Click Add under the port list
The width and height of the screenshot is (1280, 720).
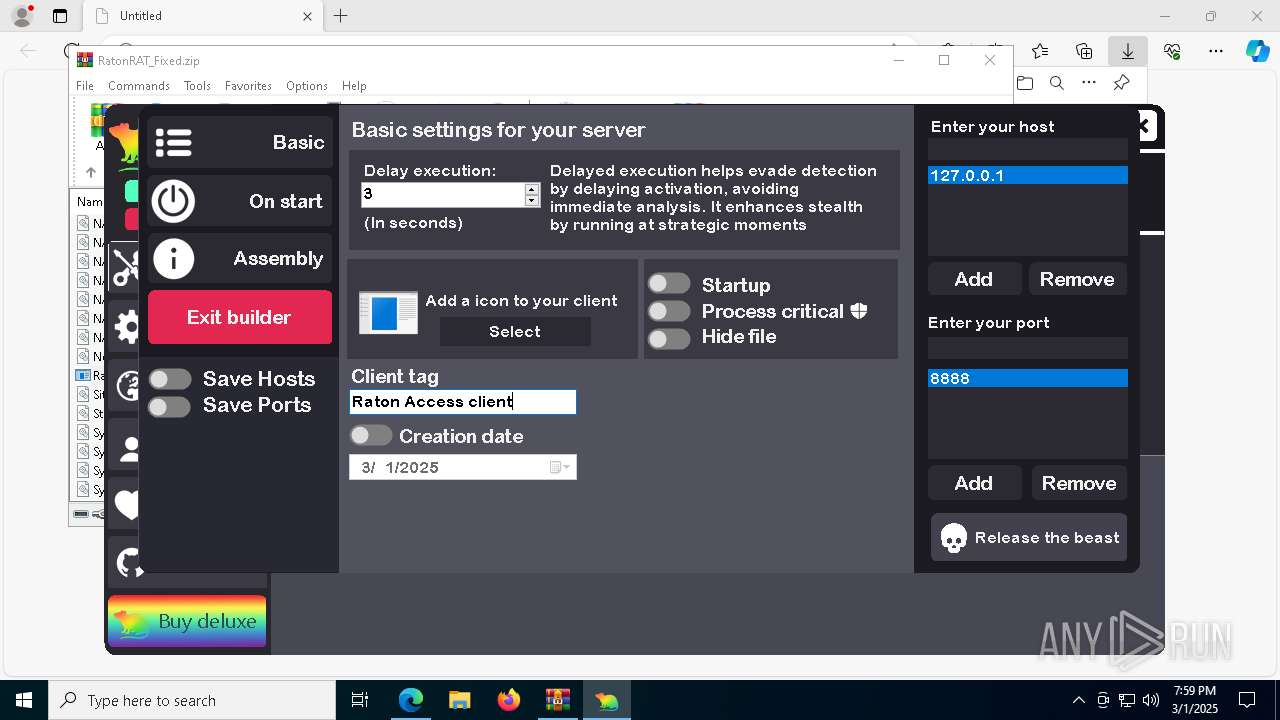pyautogui.click(x=974, y=483)
